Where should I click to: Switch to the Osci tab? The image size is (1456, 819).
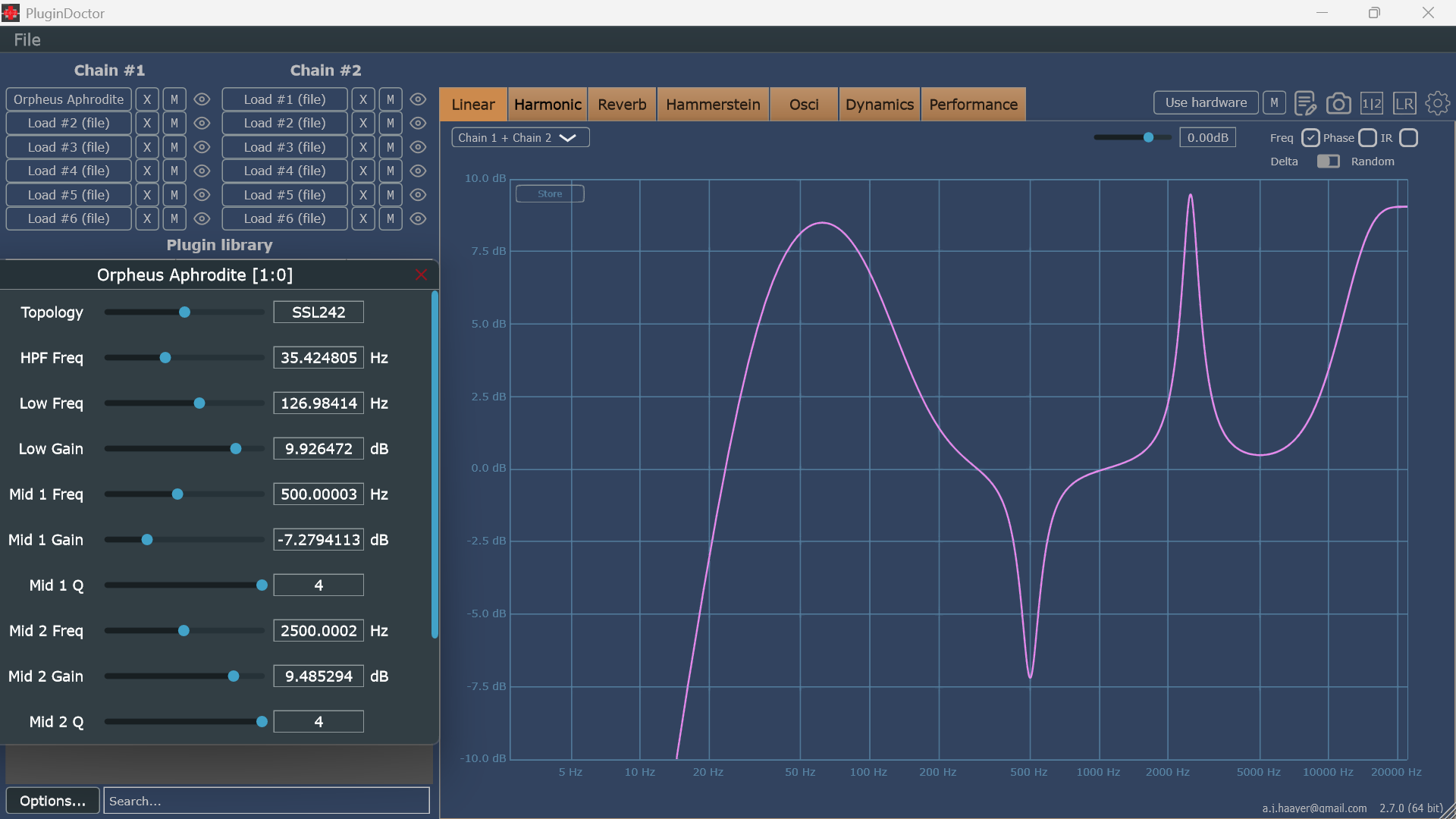pyautogui.click(x=804, y=105)
